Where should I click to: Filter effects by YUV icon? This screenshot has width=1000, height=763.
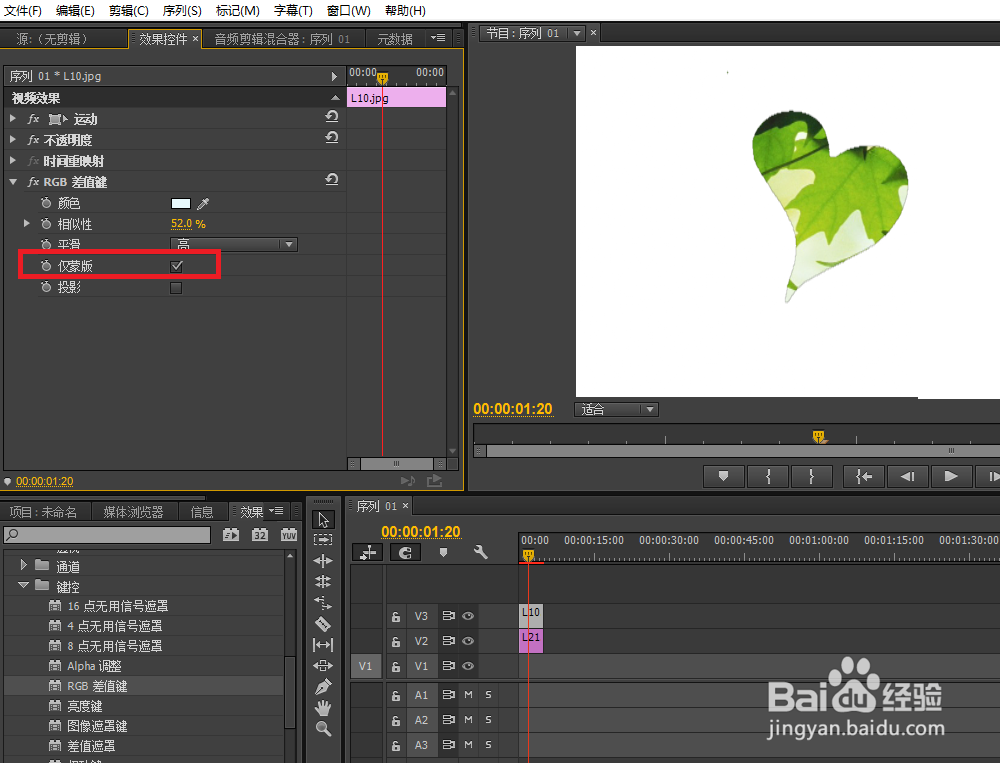pyautogui.click(x=289, y=535)
